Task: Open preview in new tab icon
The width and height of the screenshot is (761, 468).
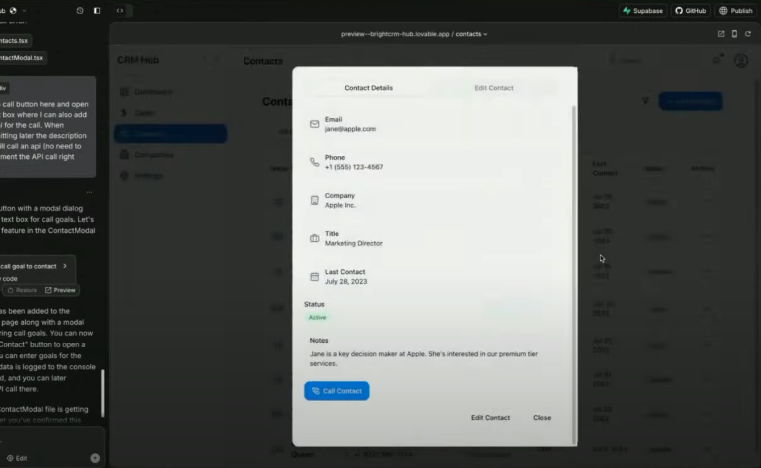Action: [x=721, y=33]
